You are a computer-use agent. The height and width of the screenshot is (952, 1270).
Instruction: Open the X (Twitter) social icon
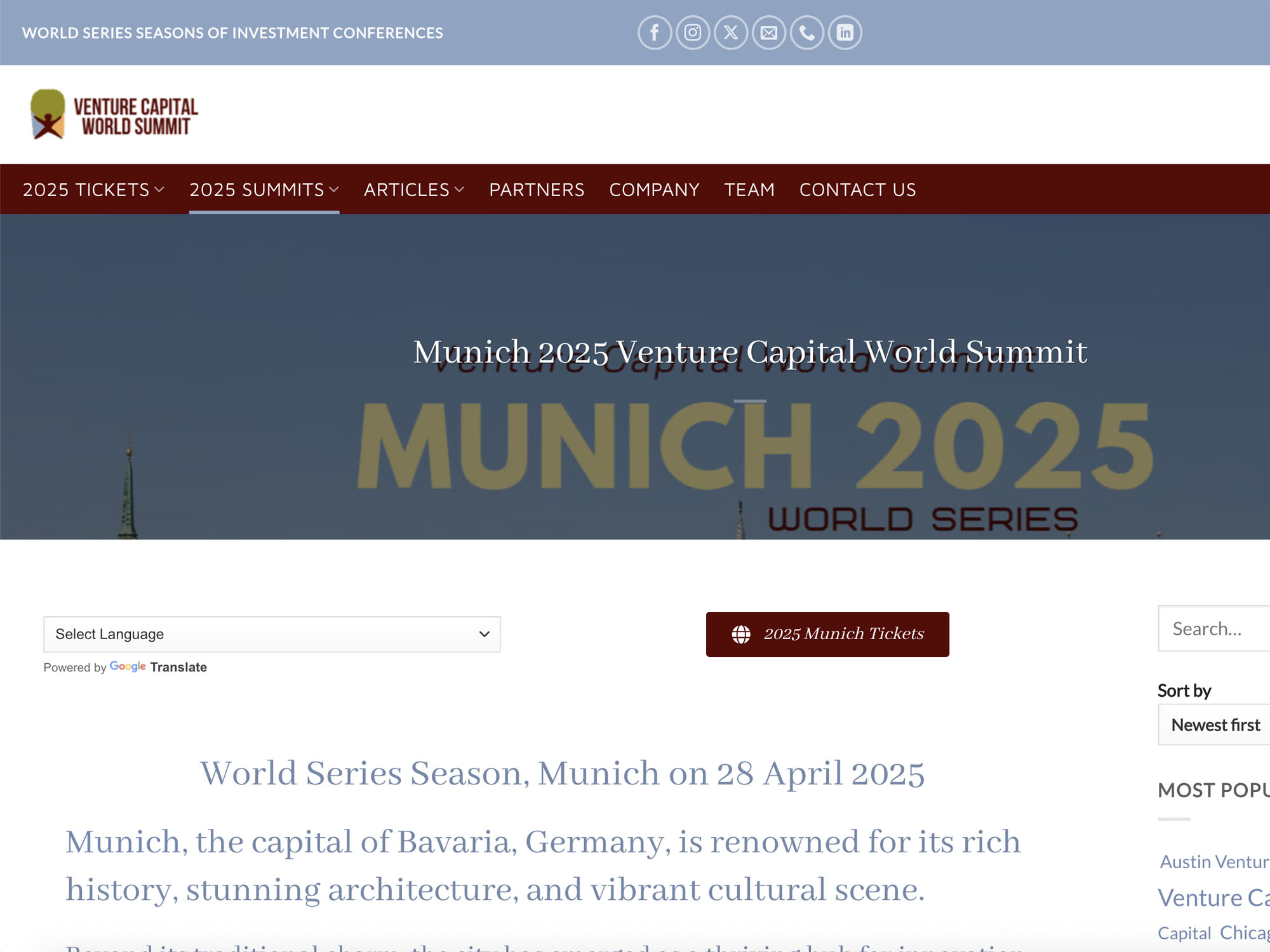731,32
